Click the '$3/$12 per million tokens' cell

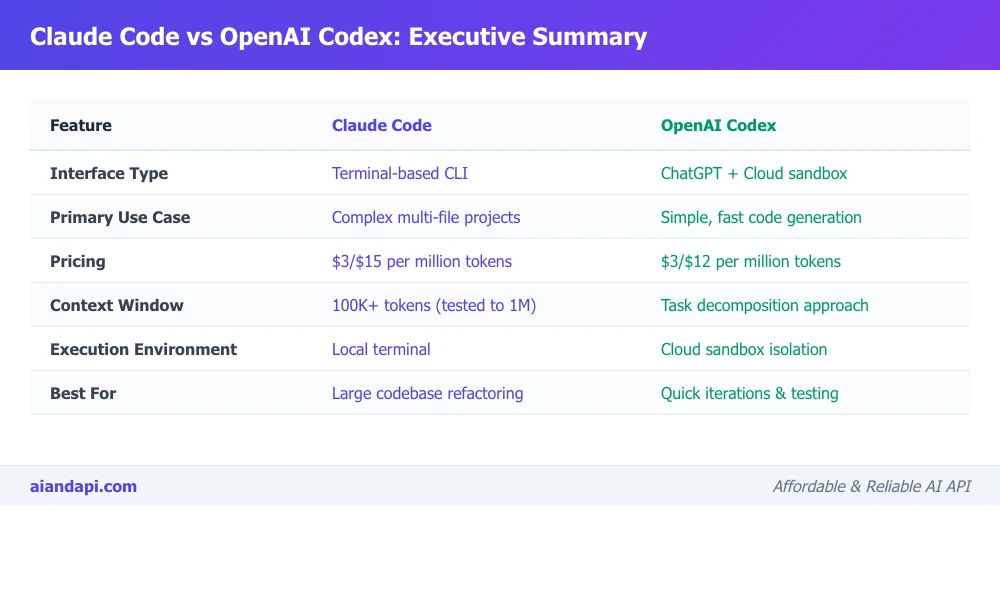[x=751, y=261]
